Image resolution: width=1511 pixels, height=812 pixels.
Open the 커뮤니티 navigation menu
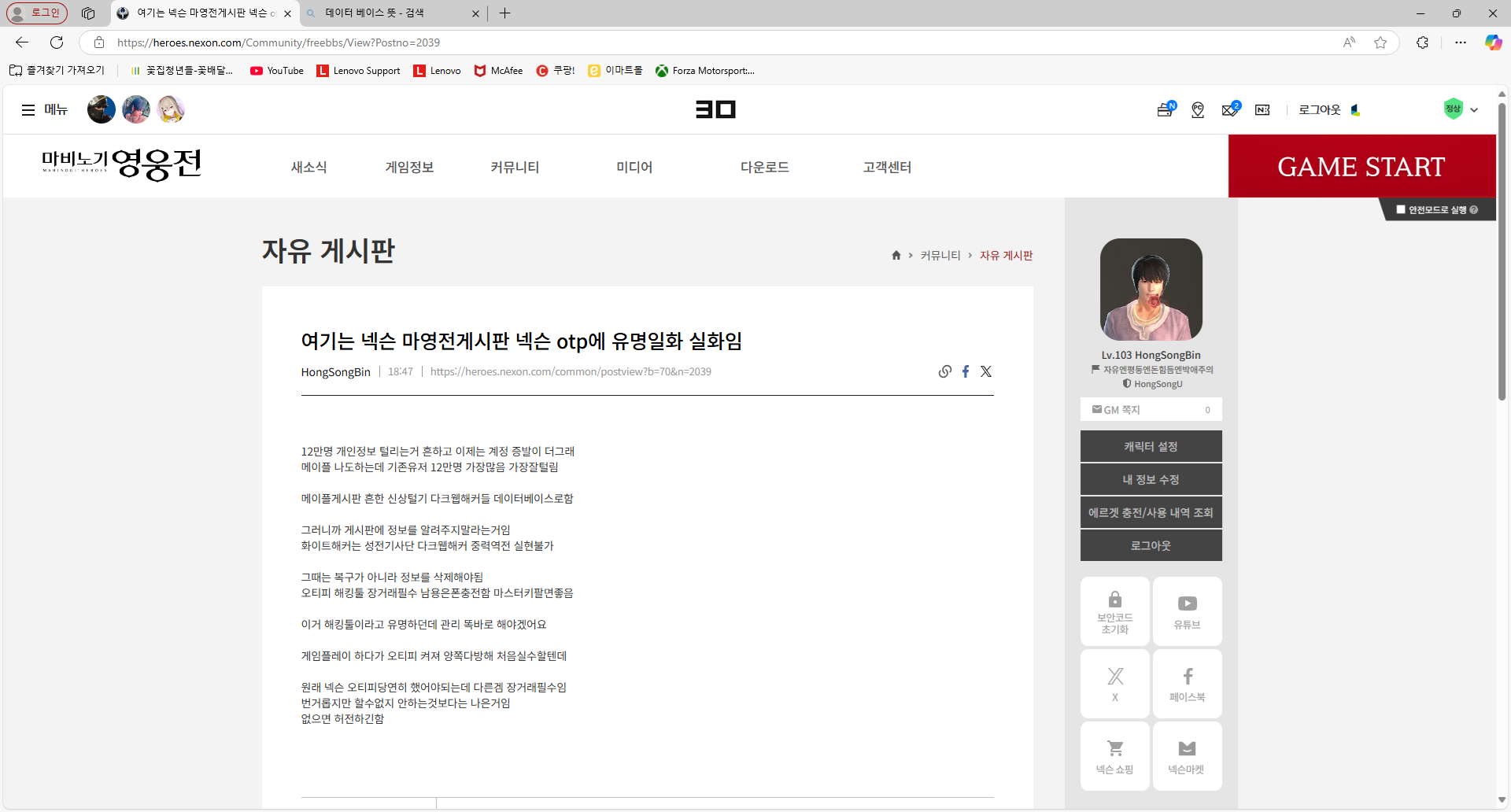pyautogui.click(x=515, y=167)
